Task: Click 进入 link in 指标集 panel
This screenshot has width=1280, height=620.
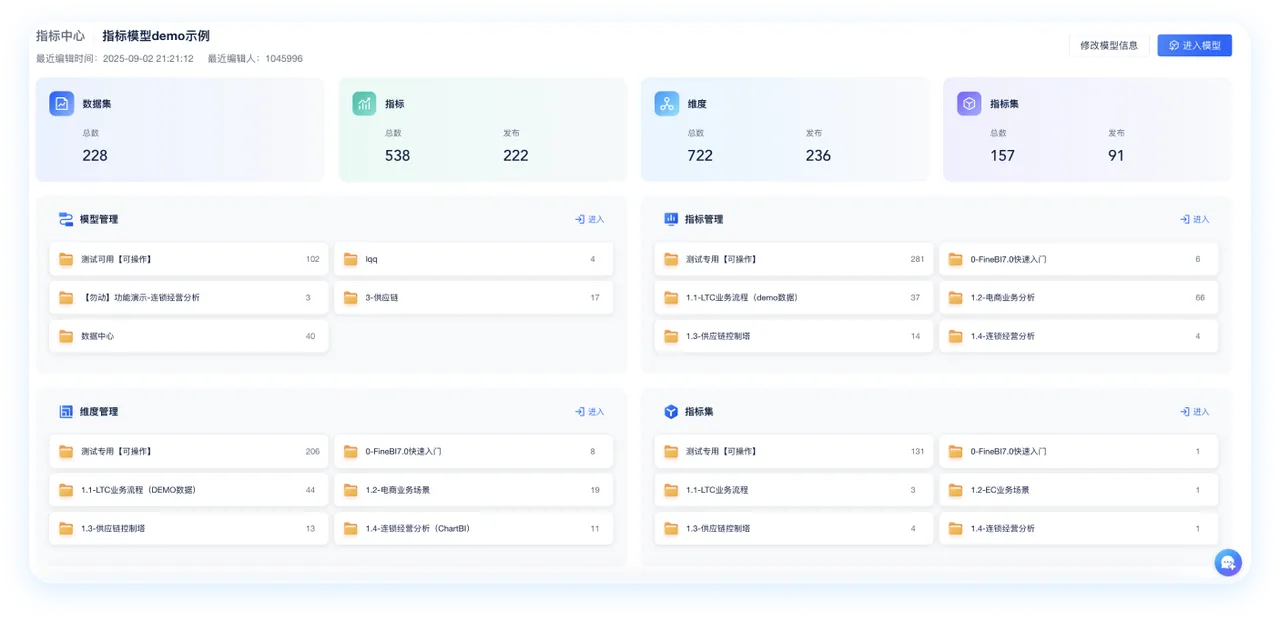Action: tap(1194, 411)
